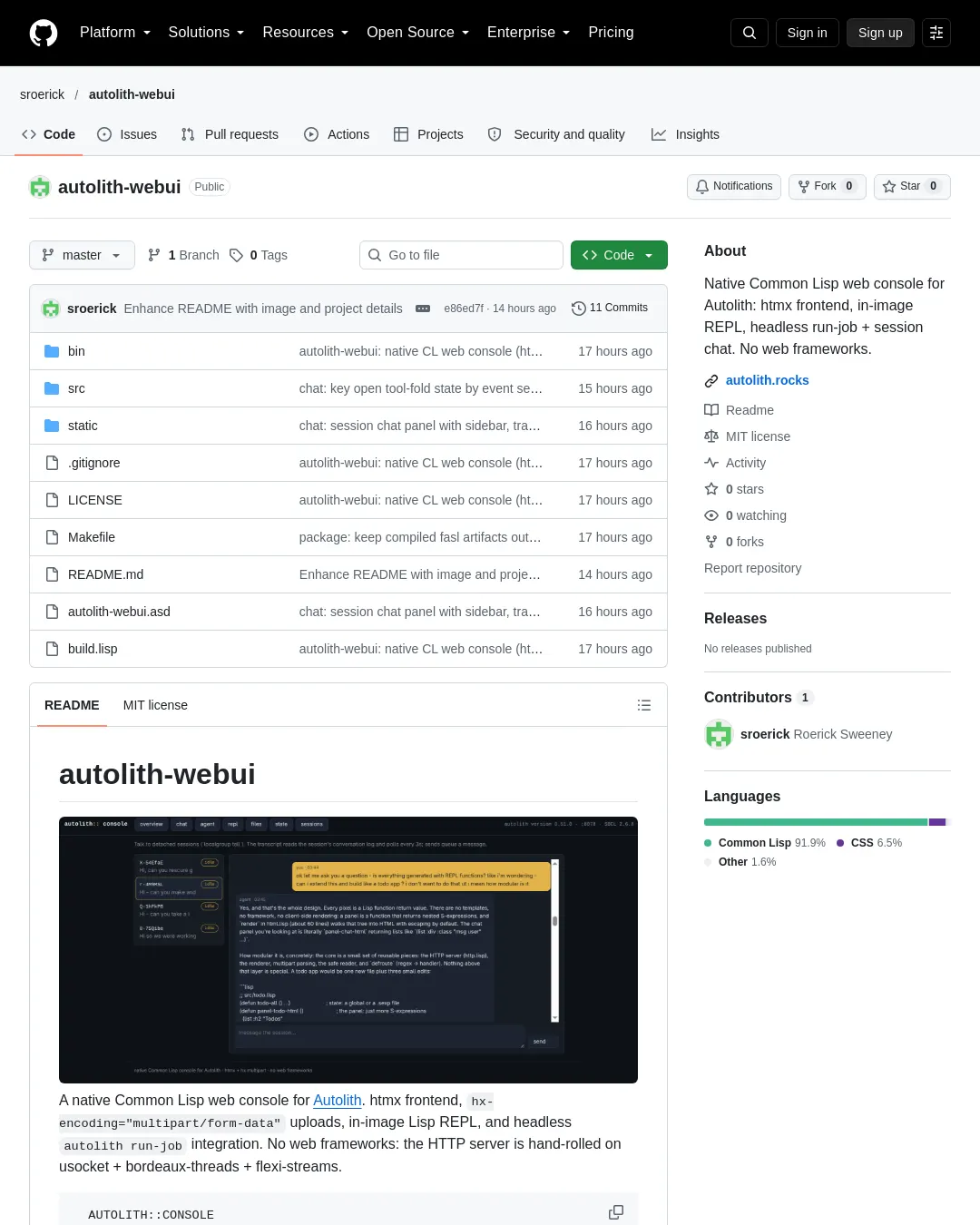Open the autolith-webui.asd file
The height and width of the screenshot is (1225, 980).
coord(119,612)
